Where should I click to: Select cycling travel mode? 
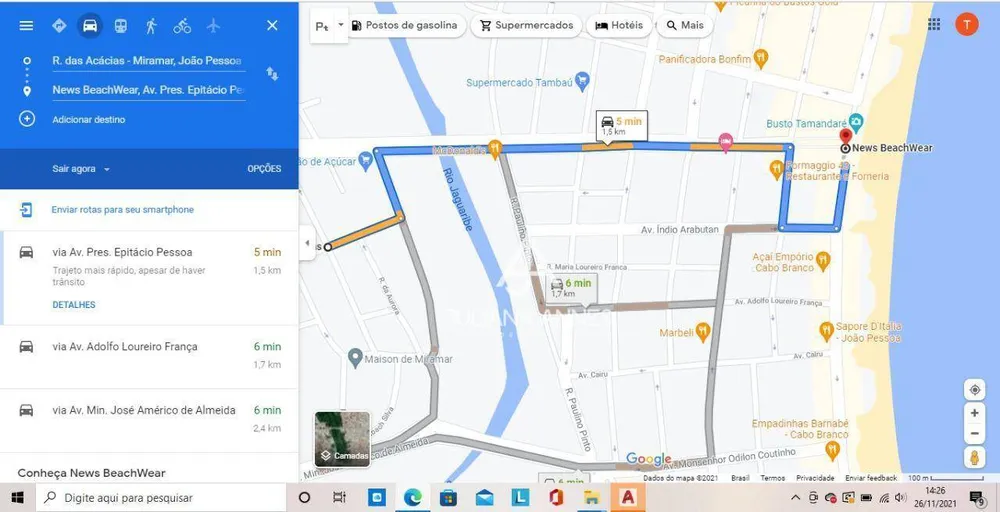pyautogui.click(x=182, y=26)
